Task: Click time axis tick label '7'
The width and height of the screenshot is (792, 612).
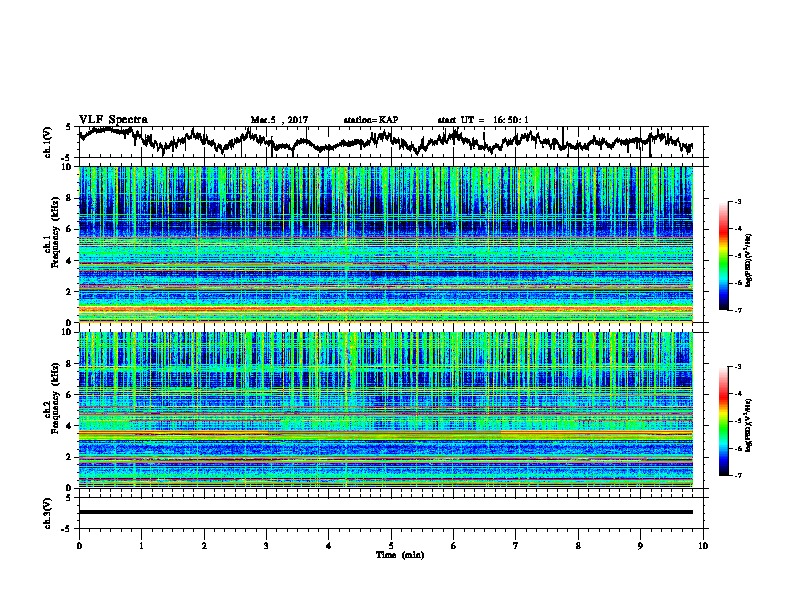Action: [x=516, y=546]
